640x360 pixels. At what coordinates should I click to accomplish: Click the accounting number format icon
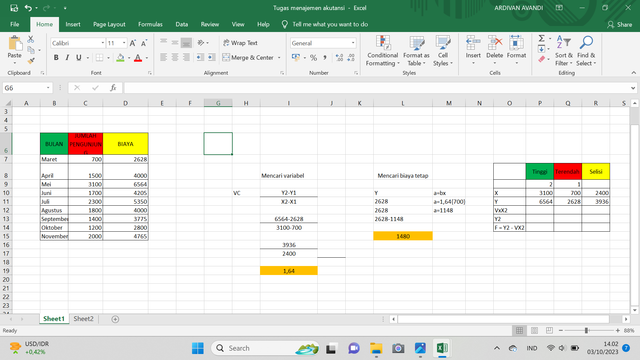[296, 58]
